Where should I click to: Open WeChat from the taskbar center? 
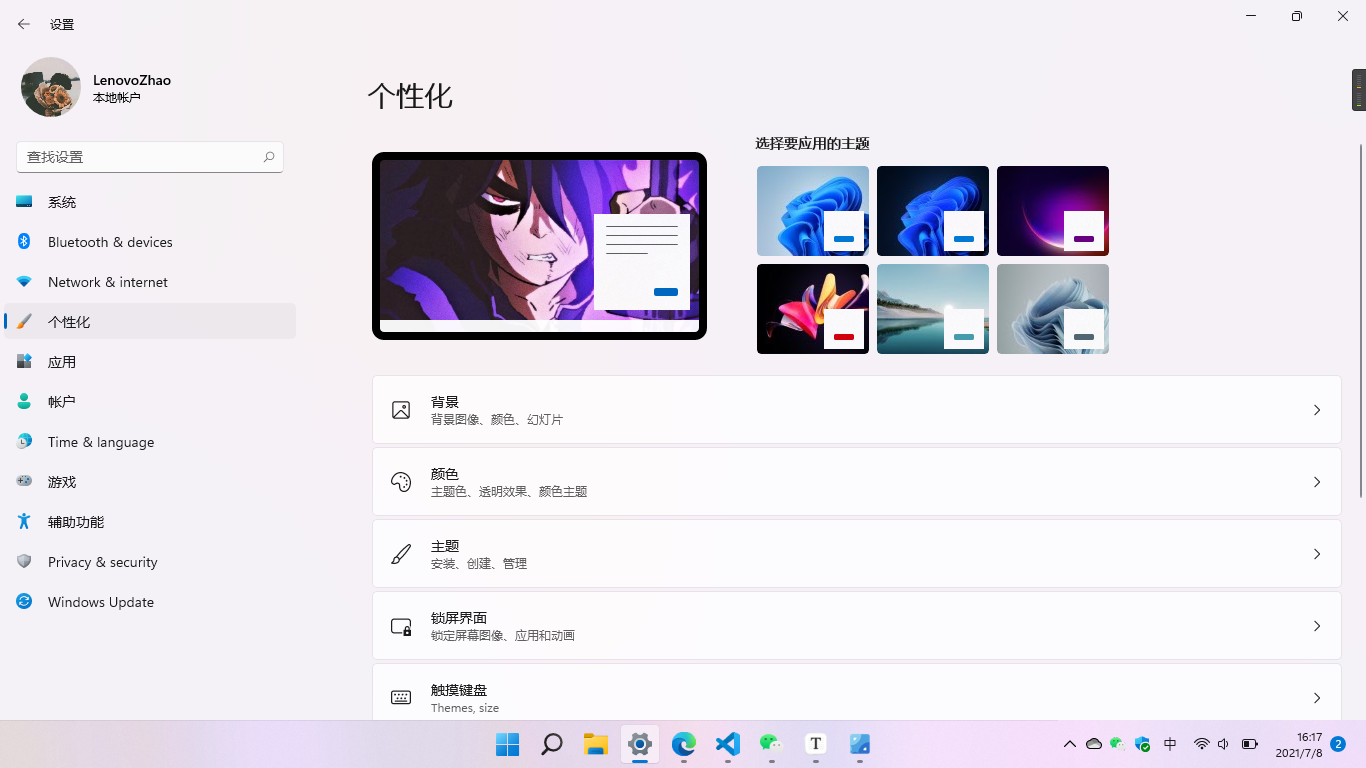pos(772,744)
